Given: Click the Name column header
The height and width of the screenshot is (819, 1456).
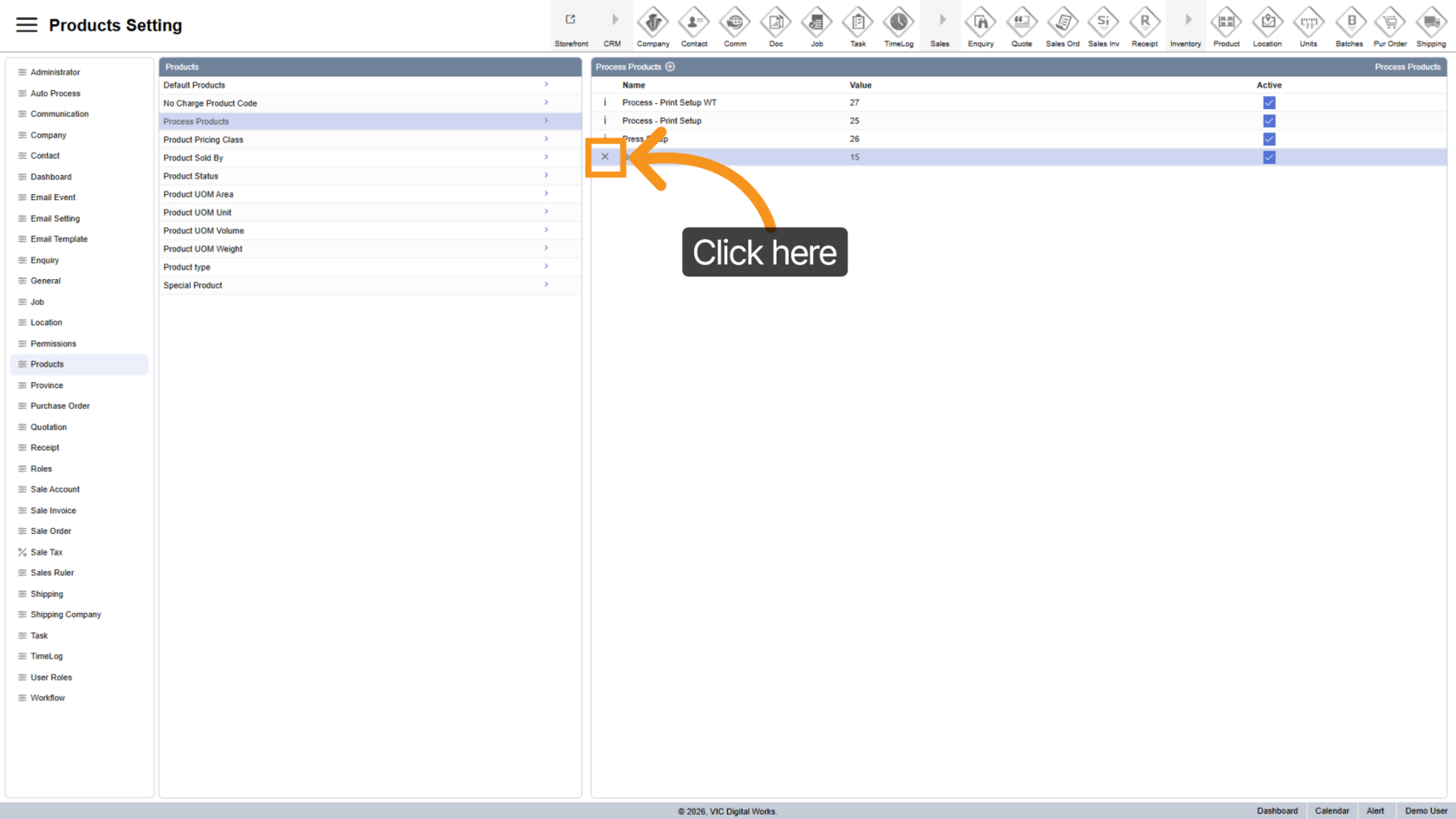Looking at the screenshot, I should (x=634, y=85).
